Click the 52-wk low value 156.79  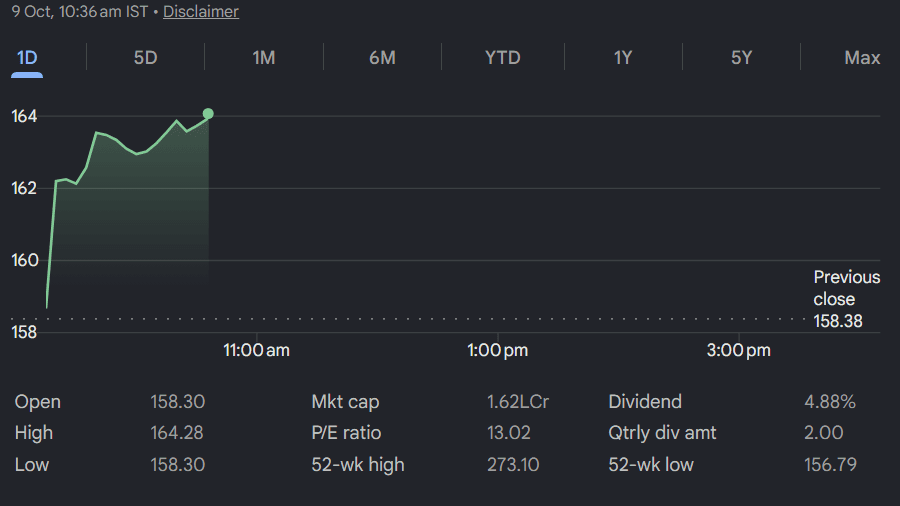point(831,464)
